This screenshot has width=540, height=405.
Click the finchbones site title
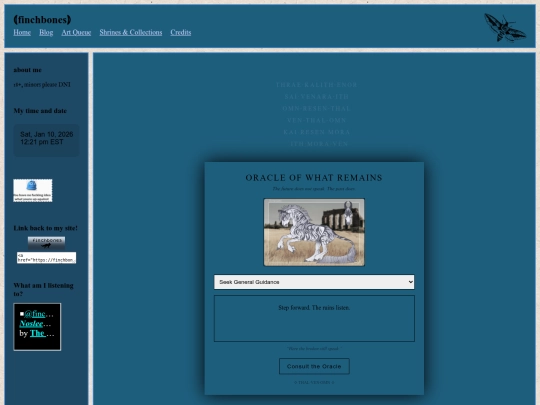42,20
